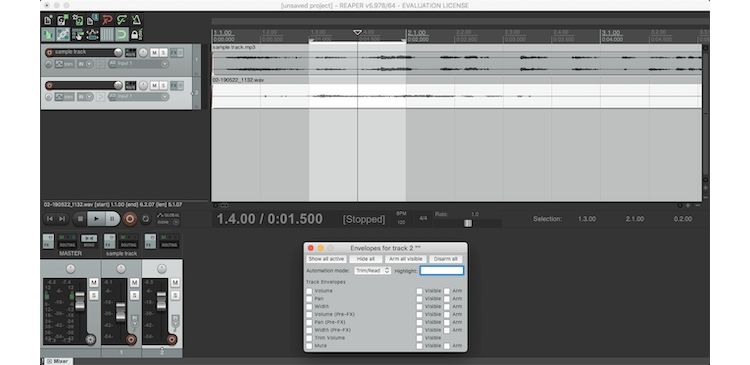Click the BPM value field

[x=401, y=223]
